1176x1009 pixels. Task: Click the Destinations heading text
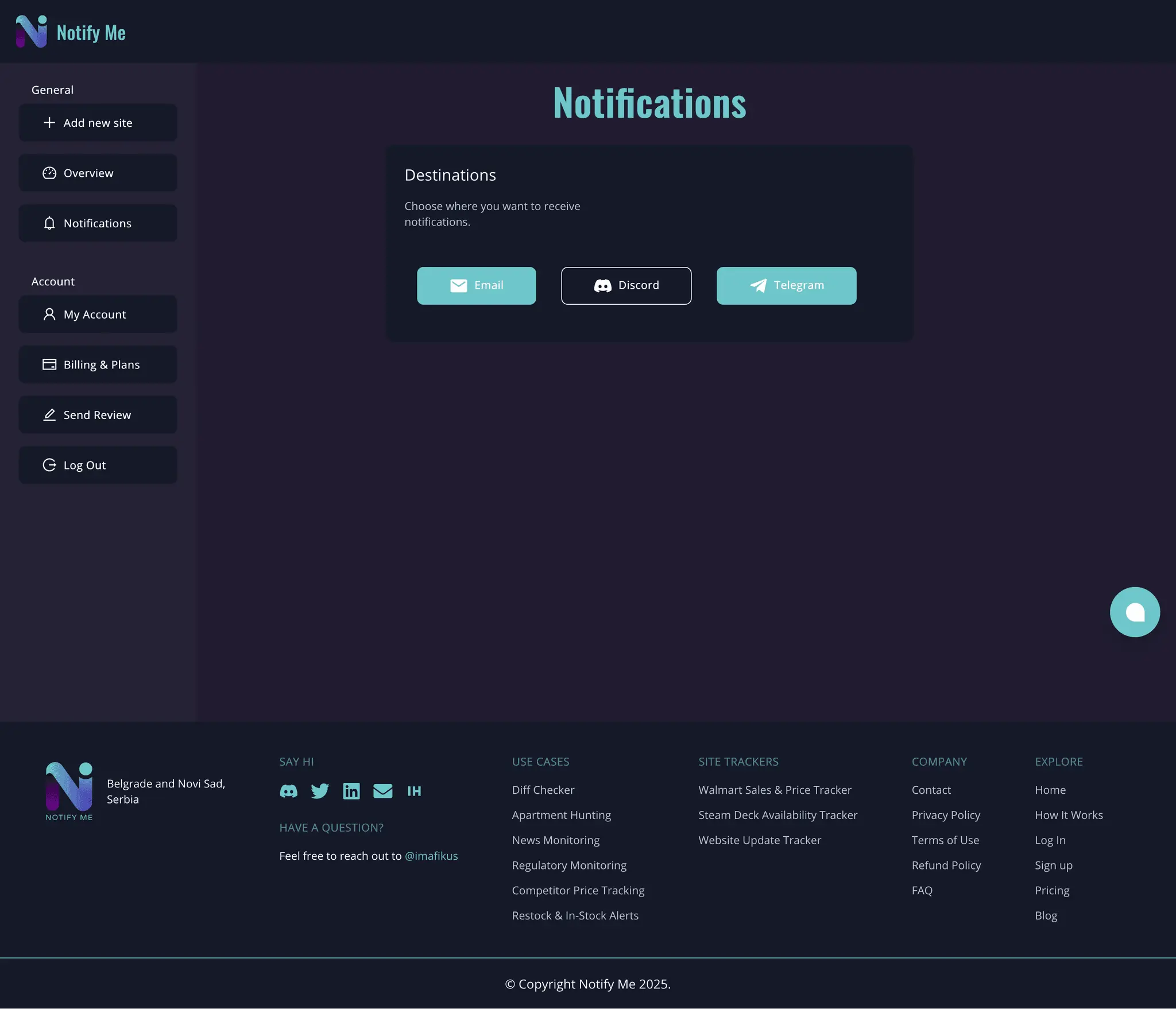(450, 175)
